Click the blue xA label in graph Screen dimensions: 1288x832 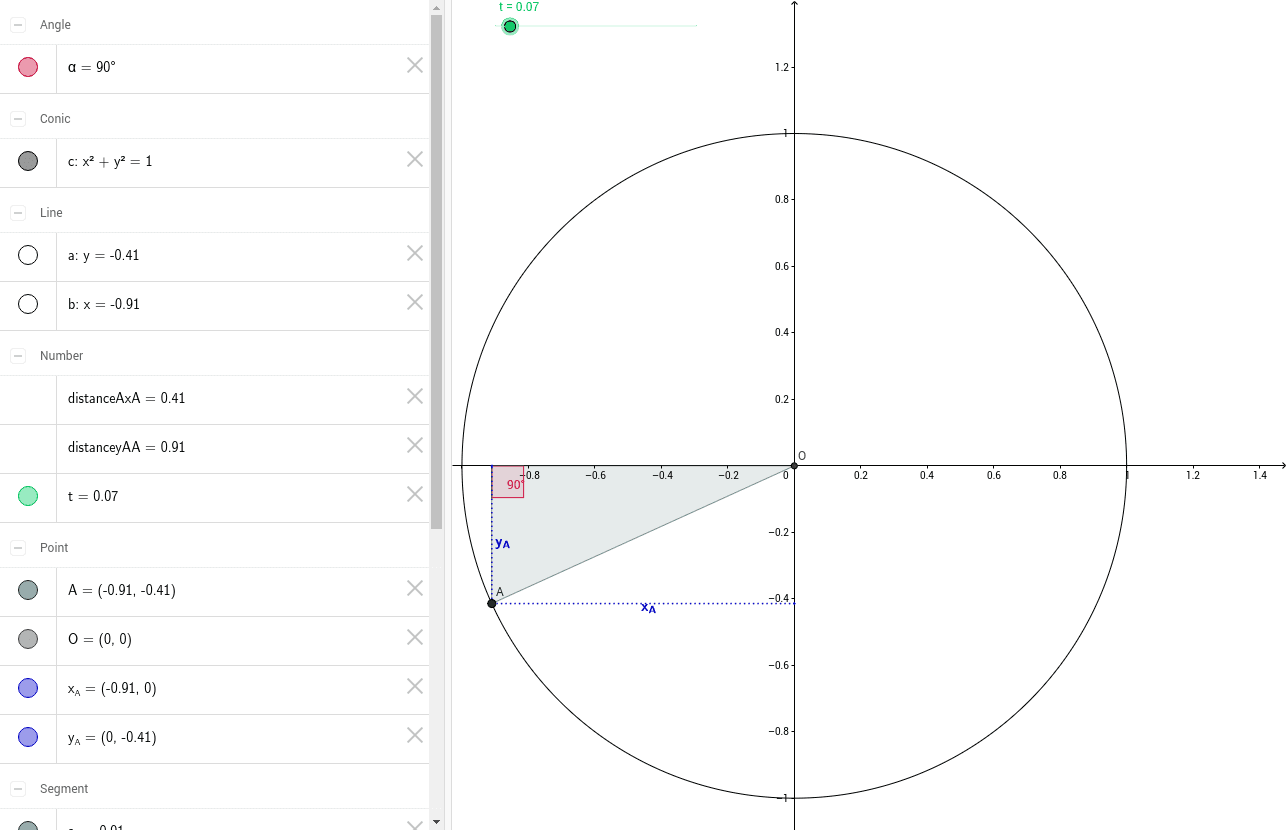tap(648, 608)
